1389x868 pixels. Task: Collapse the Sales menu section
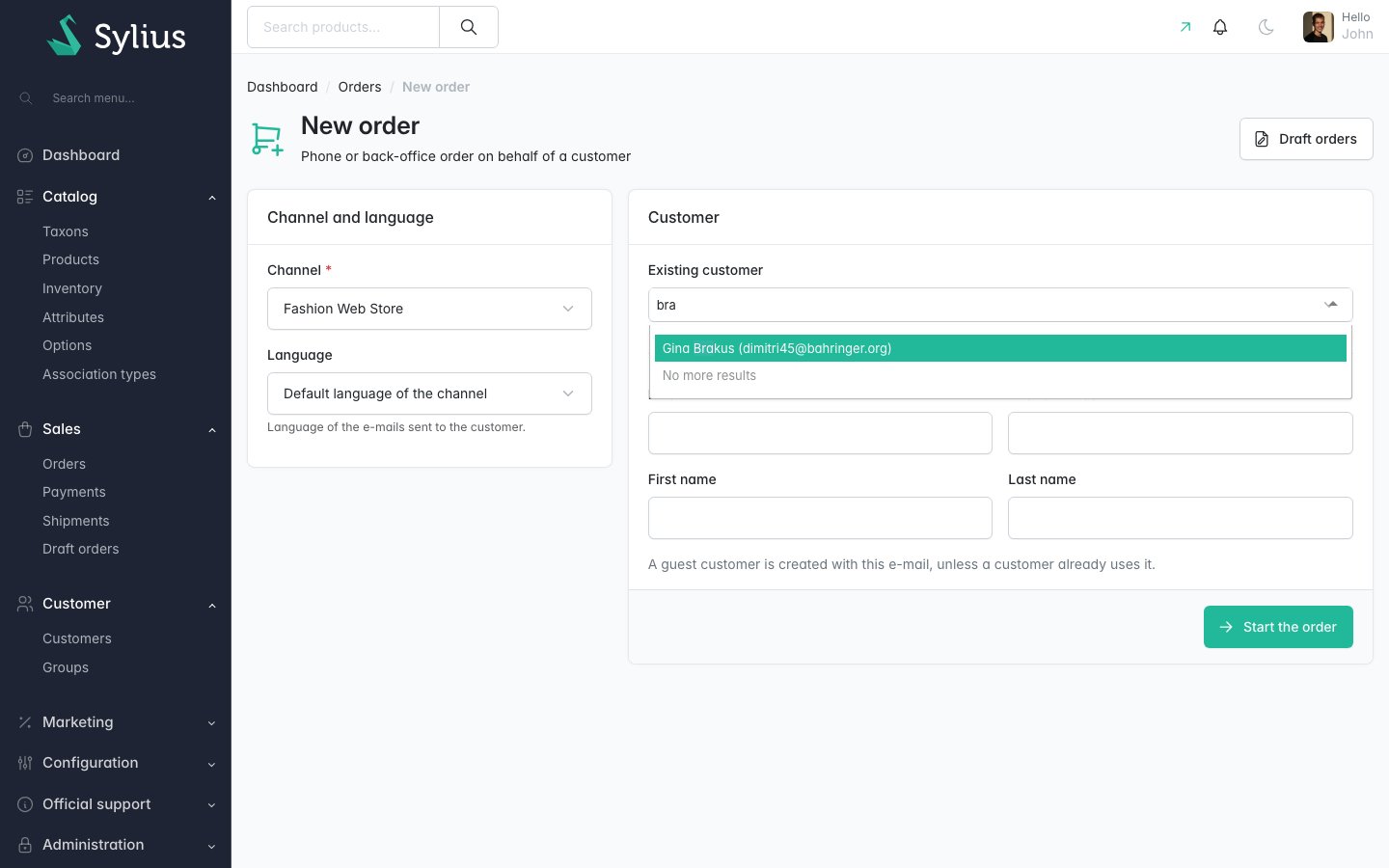pyautogui.click(x=211, y=430)
